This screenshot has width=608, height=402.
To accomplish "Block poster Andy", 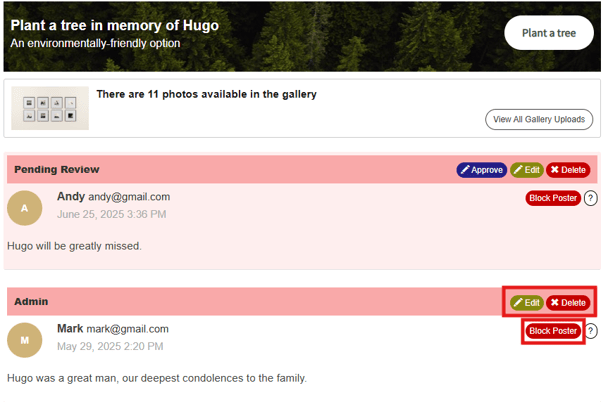I will coord(553,198).
